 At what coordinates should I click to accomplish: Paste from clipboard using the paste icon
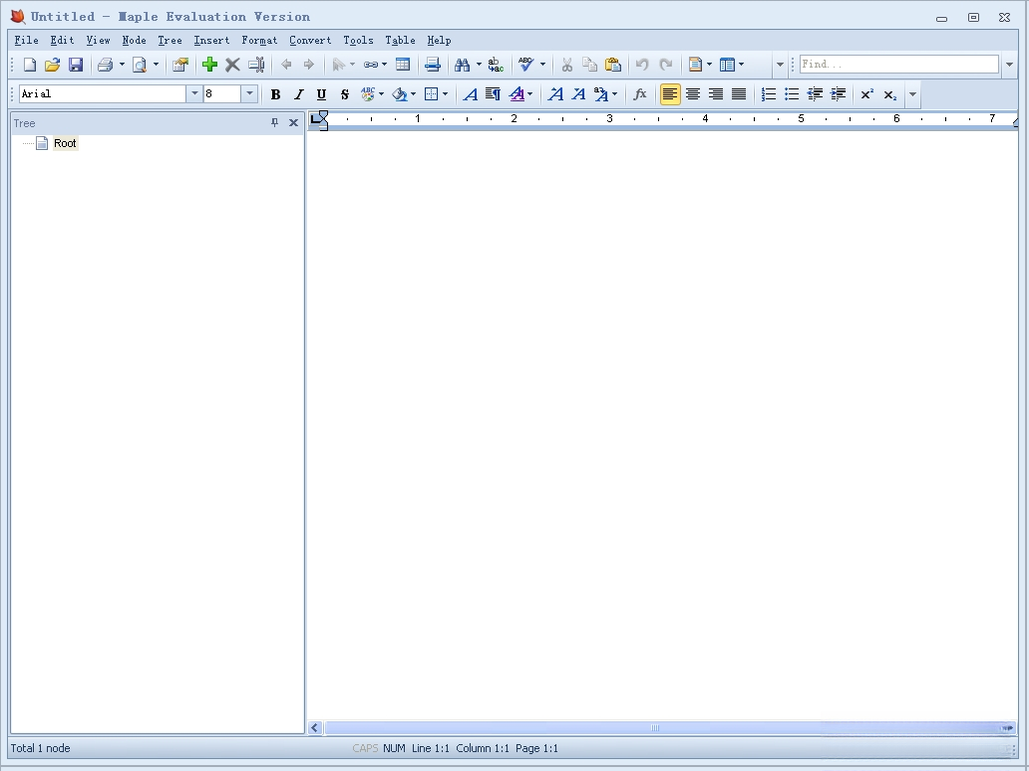(613, 64)
